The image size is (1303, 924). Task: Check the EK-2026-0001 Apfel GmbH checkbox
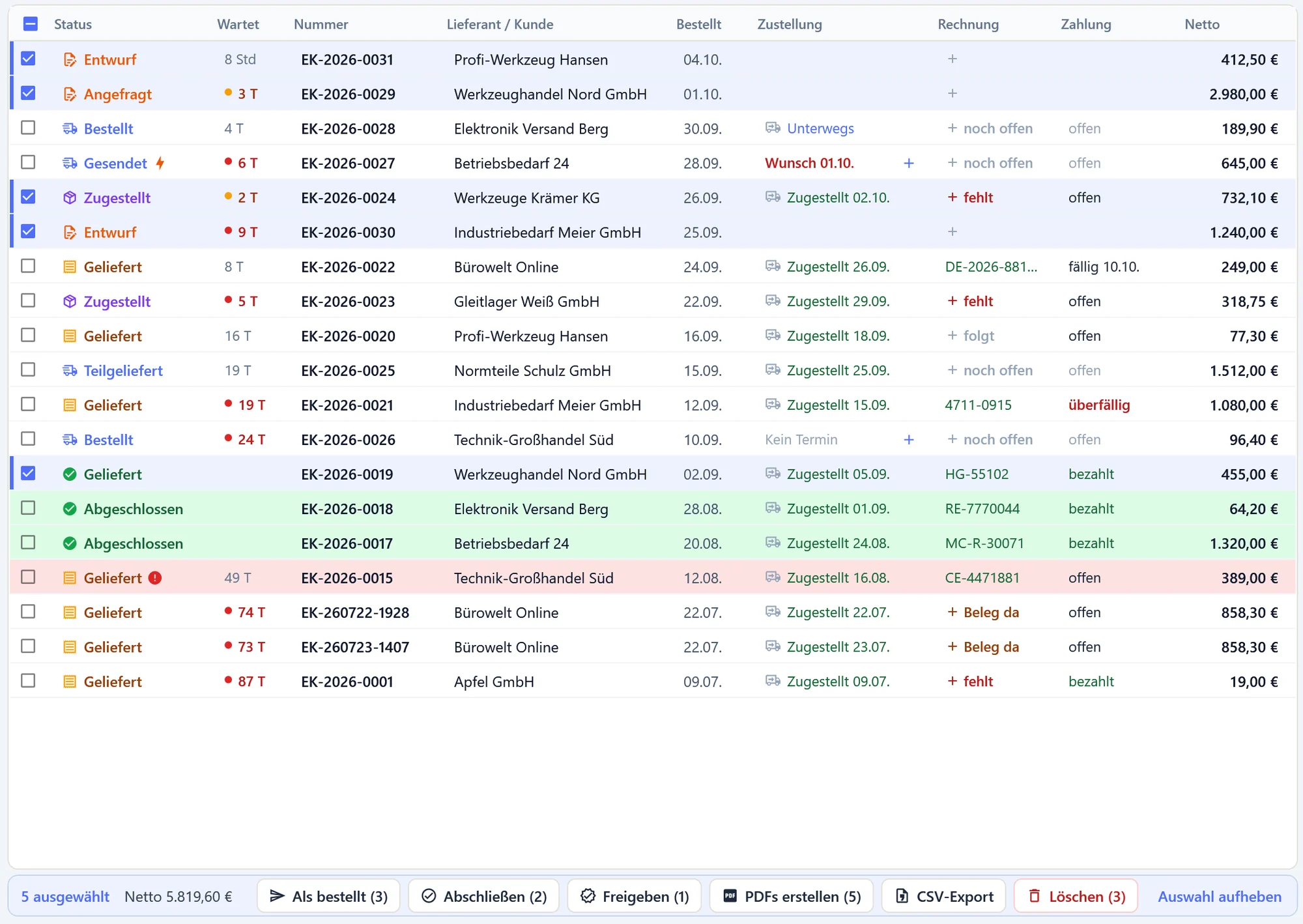pyautogui.click(x=28, y=680)
